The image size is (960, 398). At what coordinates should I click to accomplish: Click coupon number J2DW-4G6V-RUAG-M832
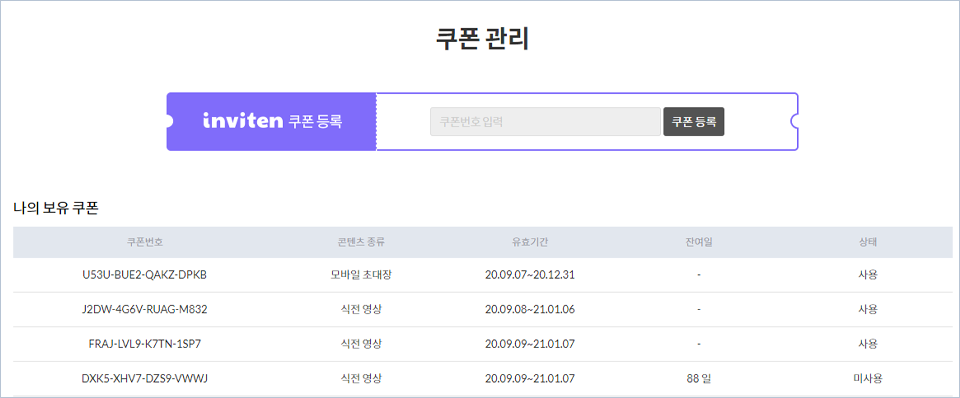click(x=144, y=309)
